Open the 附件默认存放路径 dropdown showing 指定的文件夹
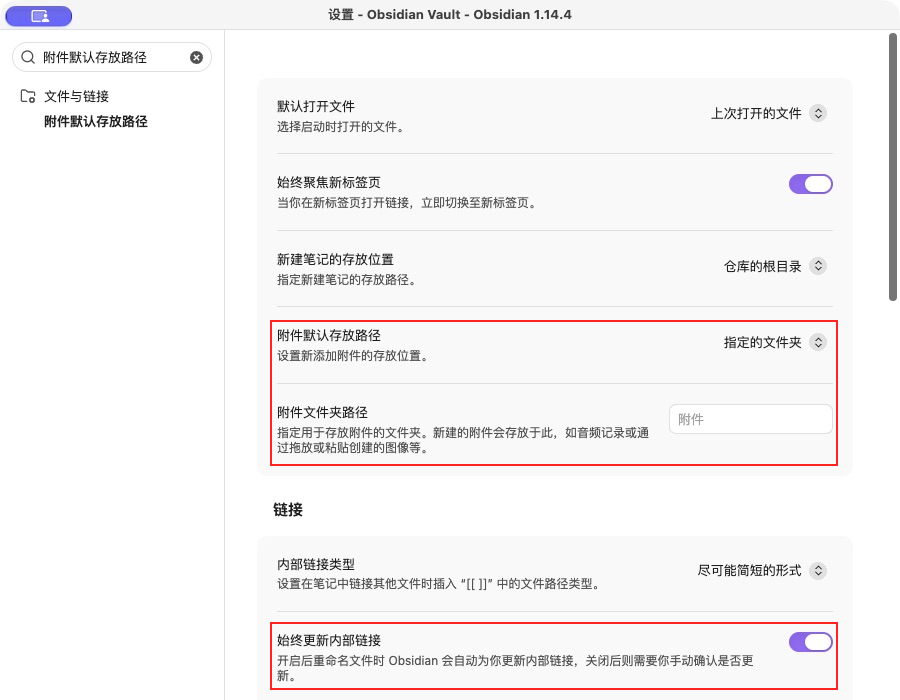 (x=775, y=343)
